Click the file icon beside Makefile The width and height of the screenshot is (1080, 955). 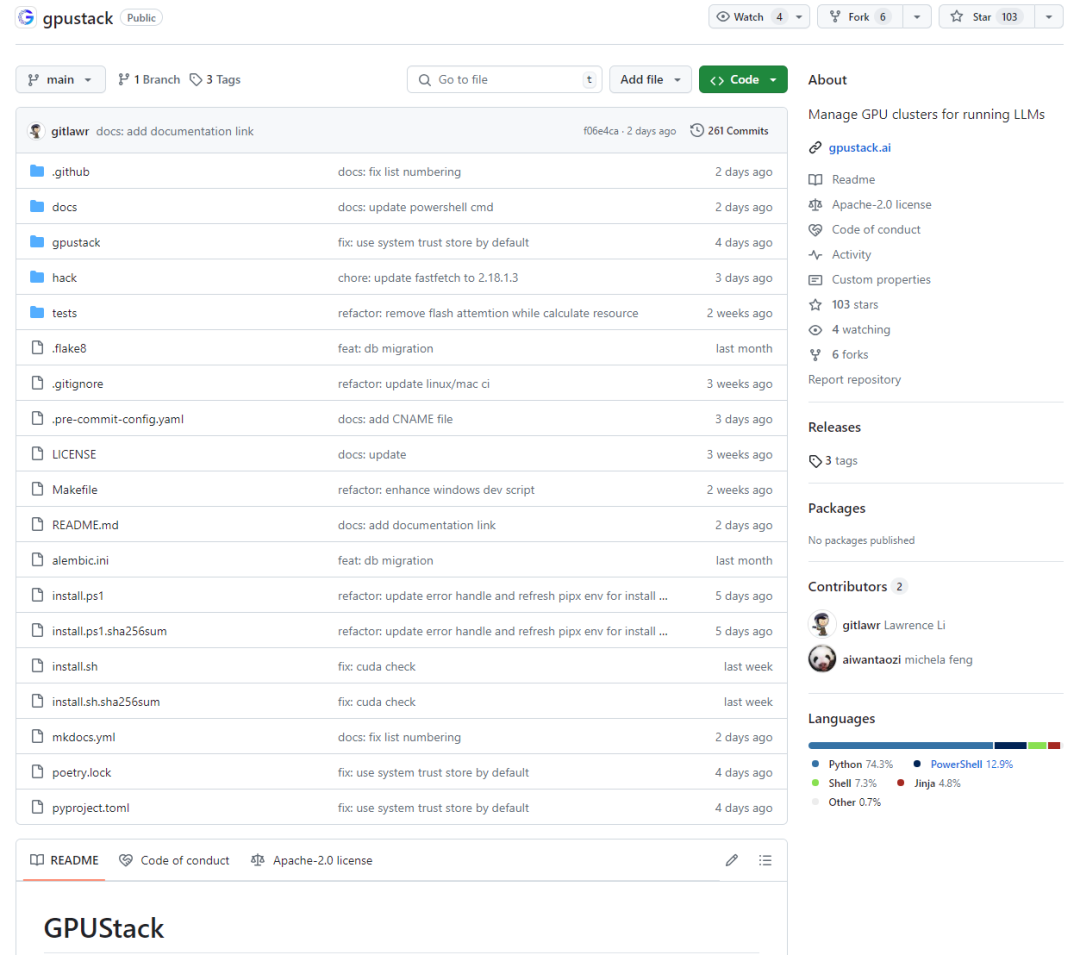pyautogui.click(x=37, y=489)
